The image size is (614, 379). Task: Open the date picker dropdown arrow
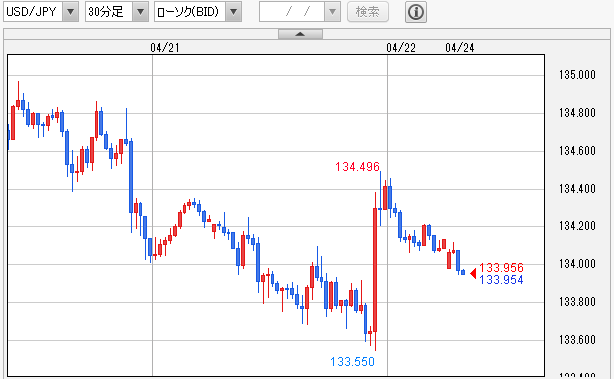click(332, 12)
